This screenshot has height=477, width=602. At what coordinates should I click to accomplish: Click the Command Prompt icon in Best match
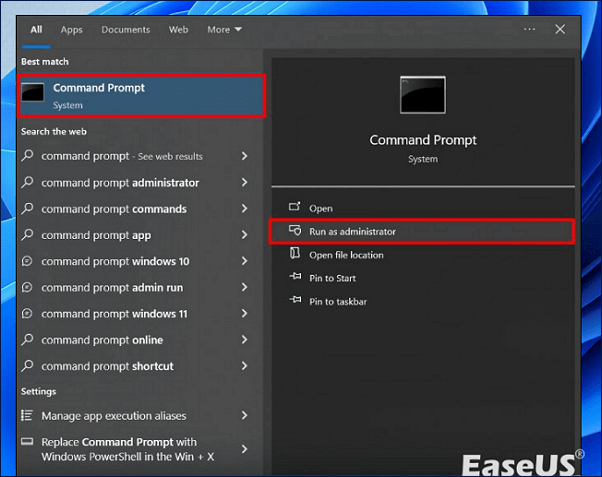point(35,95)
